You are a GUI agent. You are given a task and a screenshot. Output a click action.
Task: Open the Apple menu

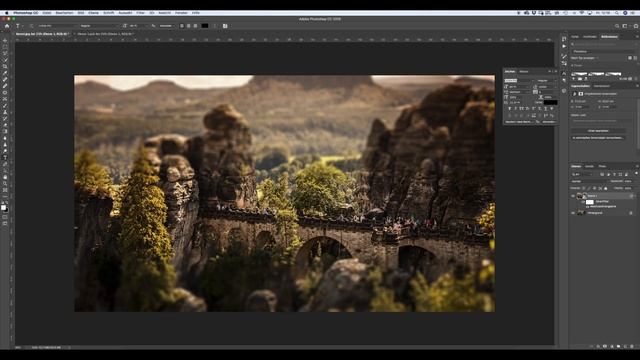pyautogui.click(x=7, y=13)
